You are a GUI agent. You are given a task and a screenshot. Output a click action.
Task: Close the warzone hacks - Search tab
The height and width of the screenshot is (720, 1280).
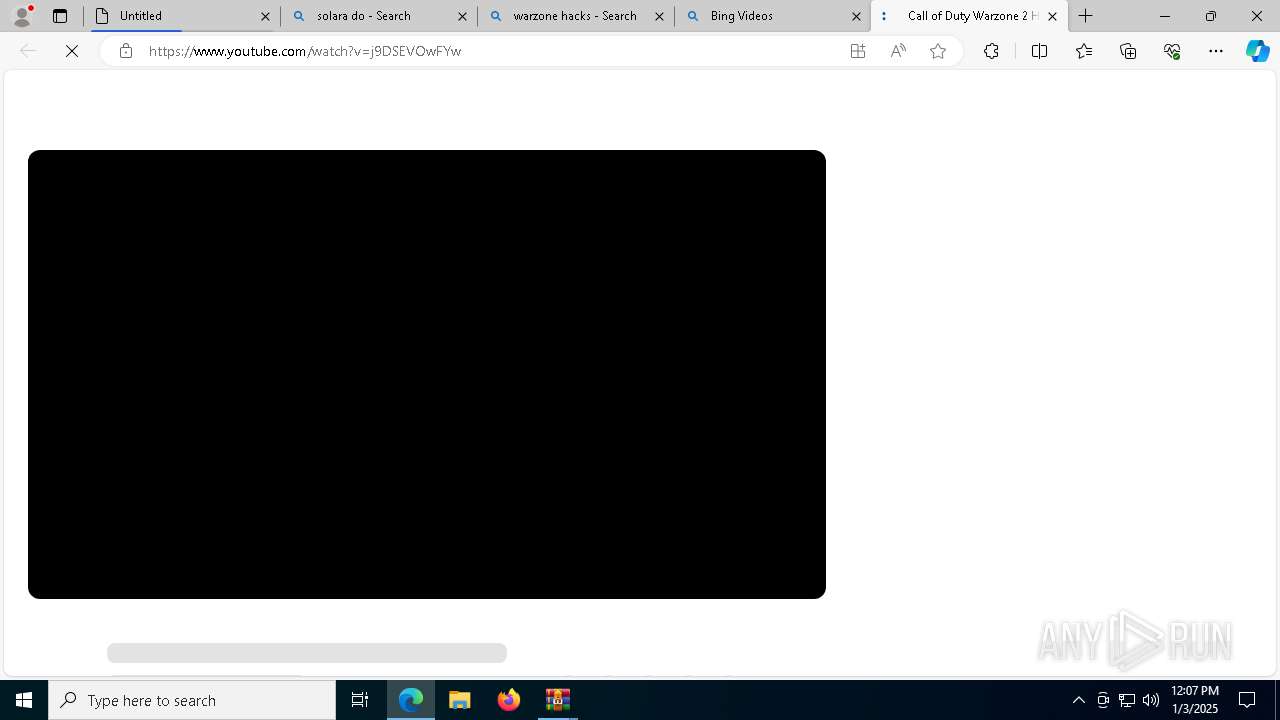tap(659, 16)
